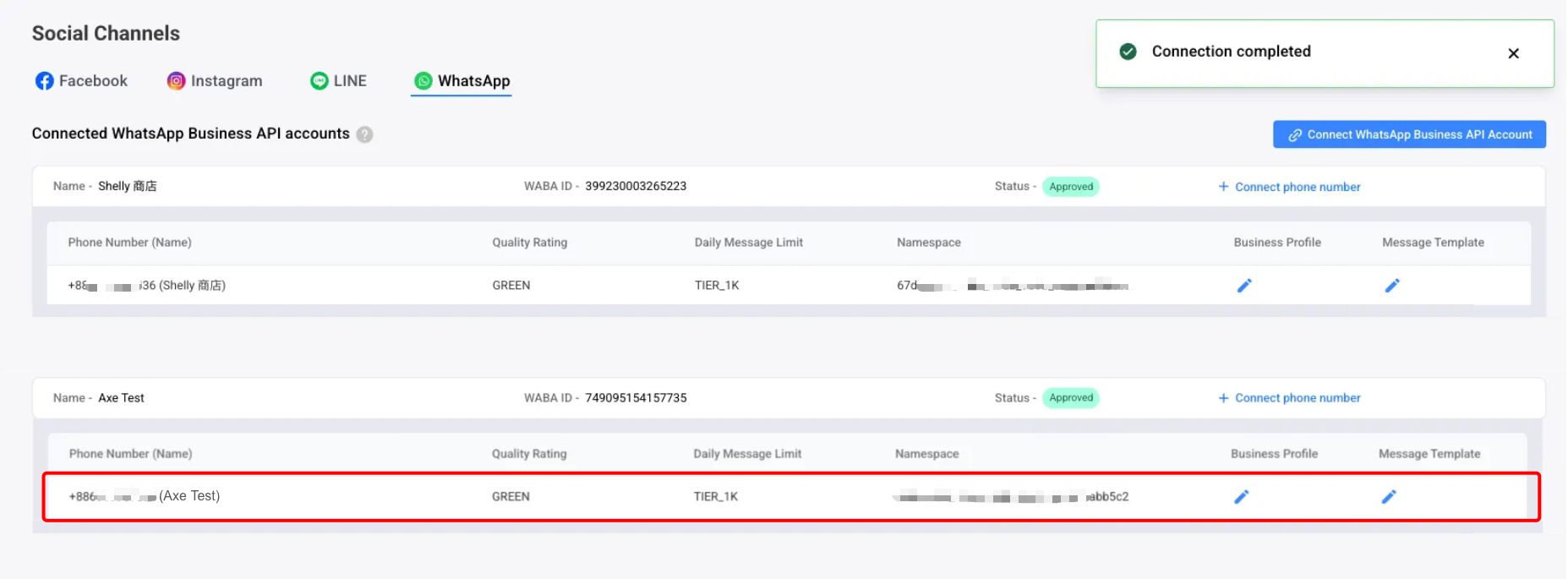Click WABA ID 399230003265223
The height and width of the screenshot is (579, 1568).
pos(635,186)
